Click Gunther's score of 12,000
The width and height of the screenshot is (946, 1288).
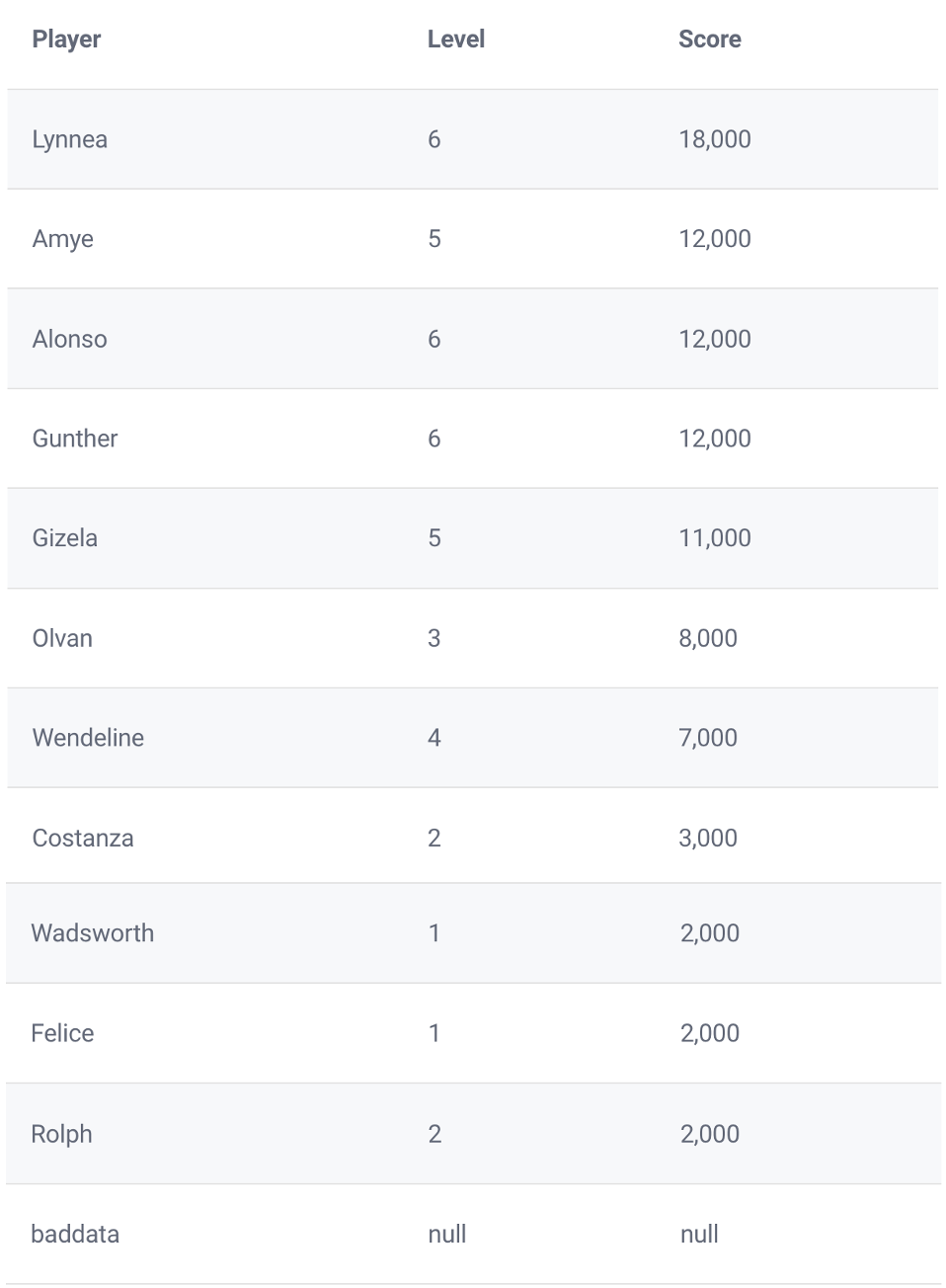[x=715, y=439]
